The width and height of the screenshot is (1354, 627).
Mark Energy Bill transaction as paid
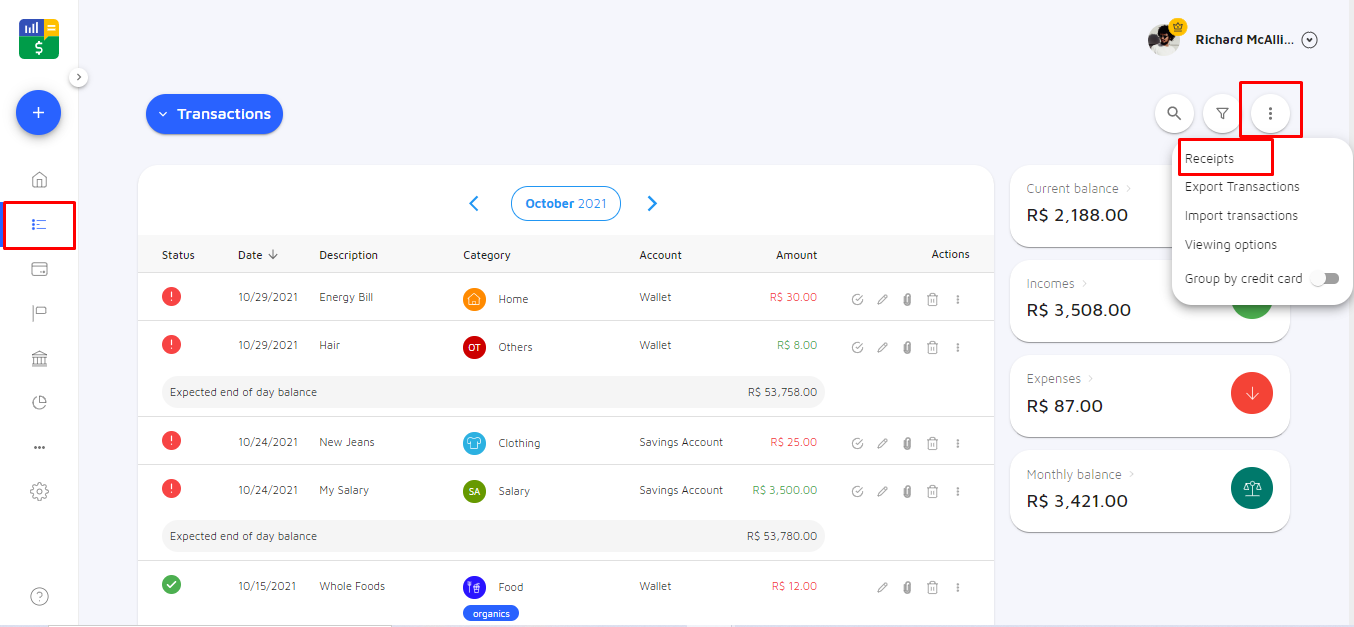click(857, 299)
